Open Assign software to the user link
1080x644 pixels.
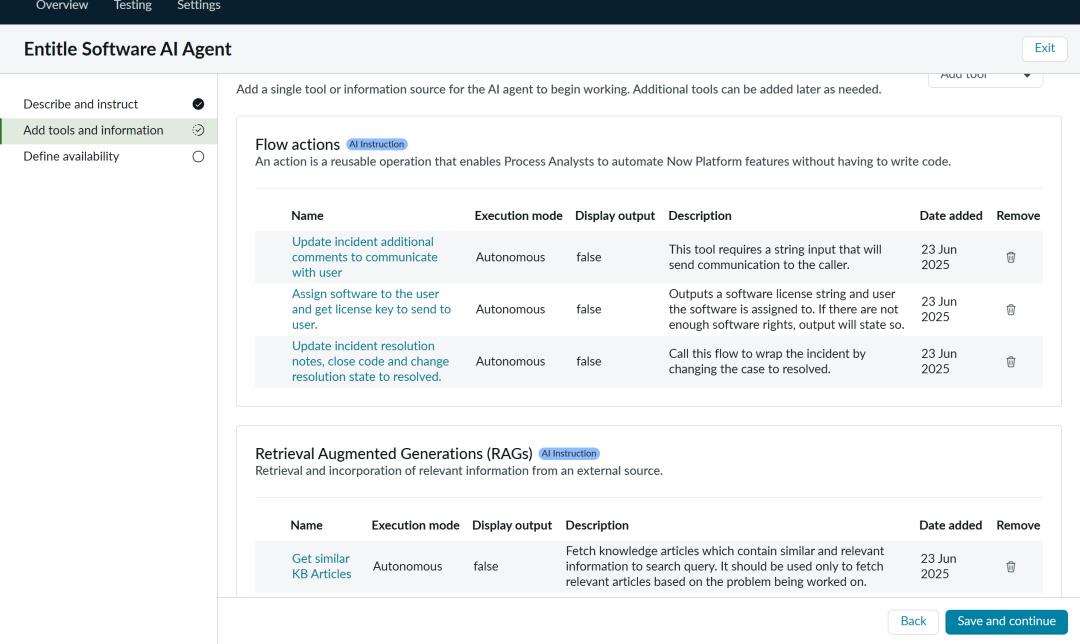click(x=371, y=309)
